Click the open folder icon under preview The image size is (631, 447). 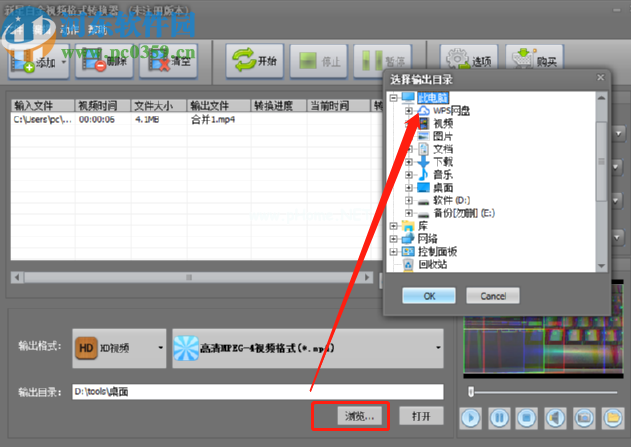(614, 416)
